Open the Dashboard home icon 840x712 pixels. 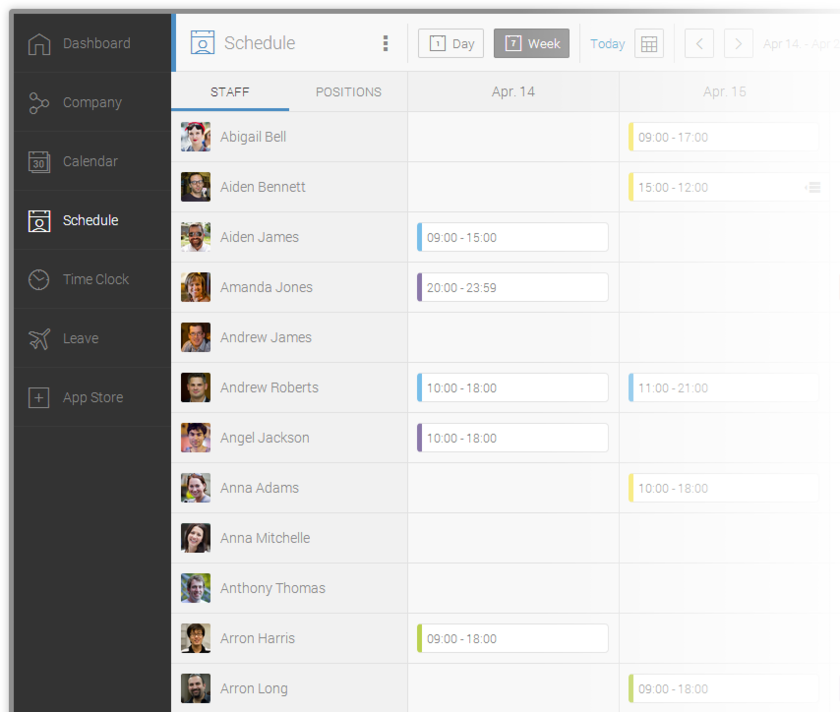[x=39, y=44]
